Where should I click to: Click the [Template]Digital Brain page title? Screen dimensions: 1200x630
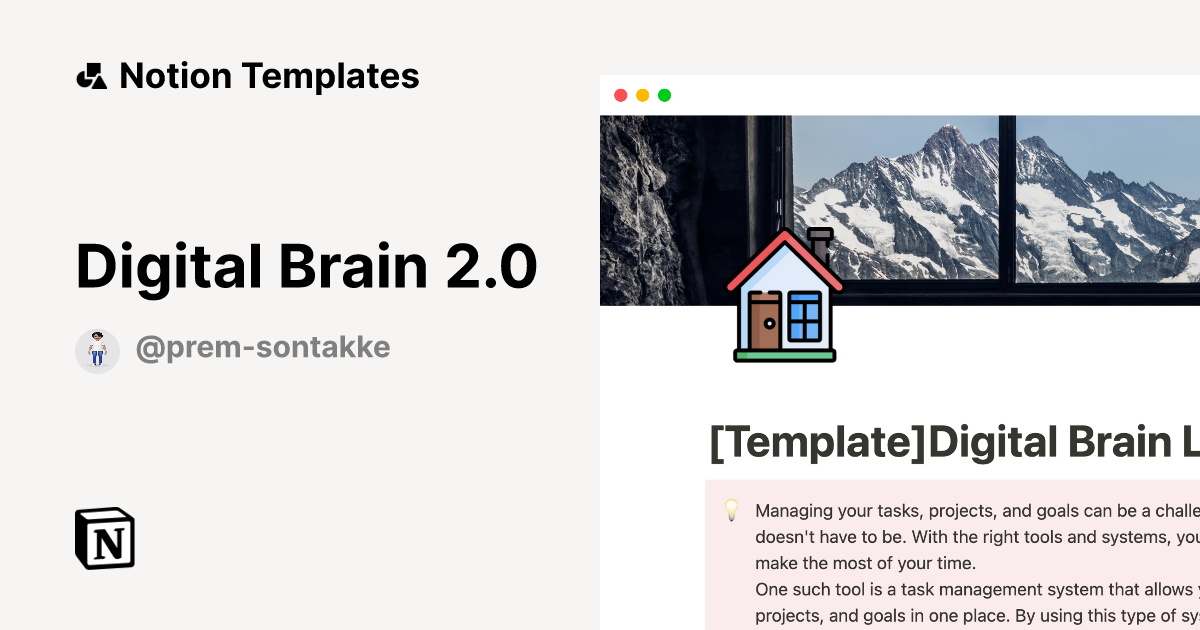click(950, 441)
